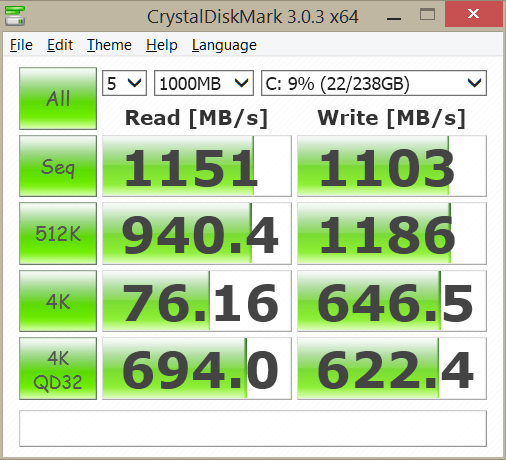Start the 512K benchmark test
The image size is (506, 460).
58,233
